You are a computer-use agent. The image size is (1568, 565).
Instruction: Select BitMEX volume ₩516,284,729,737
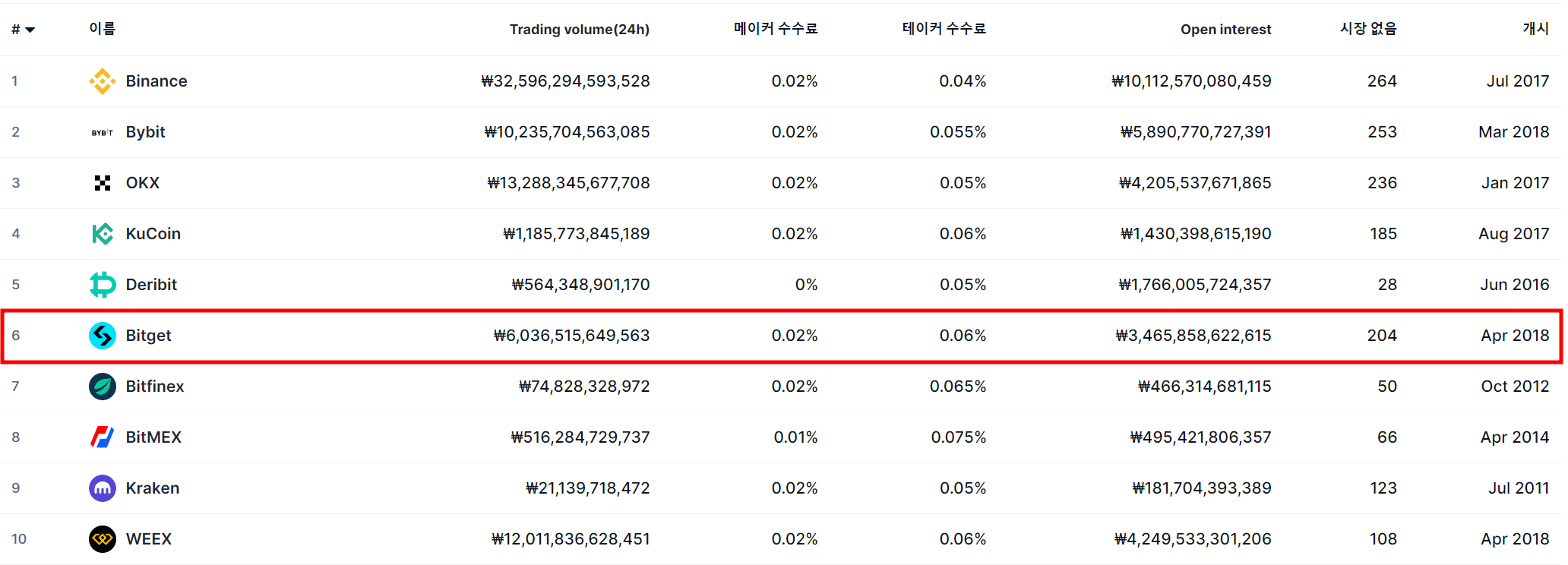(580, 437)
